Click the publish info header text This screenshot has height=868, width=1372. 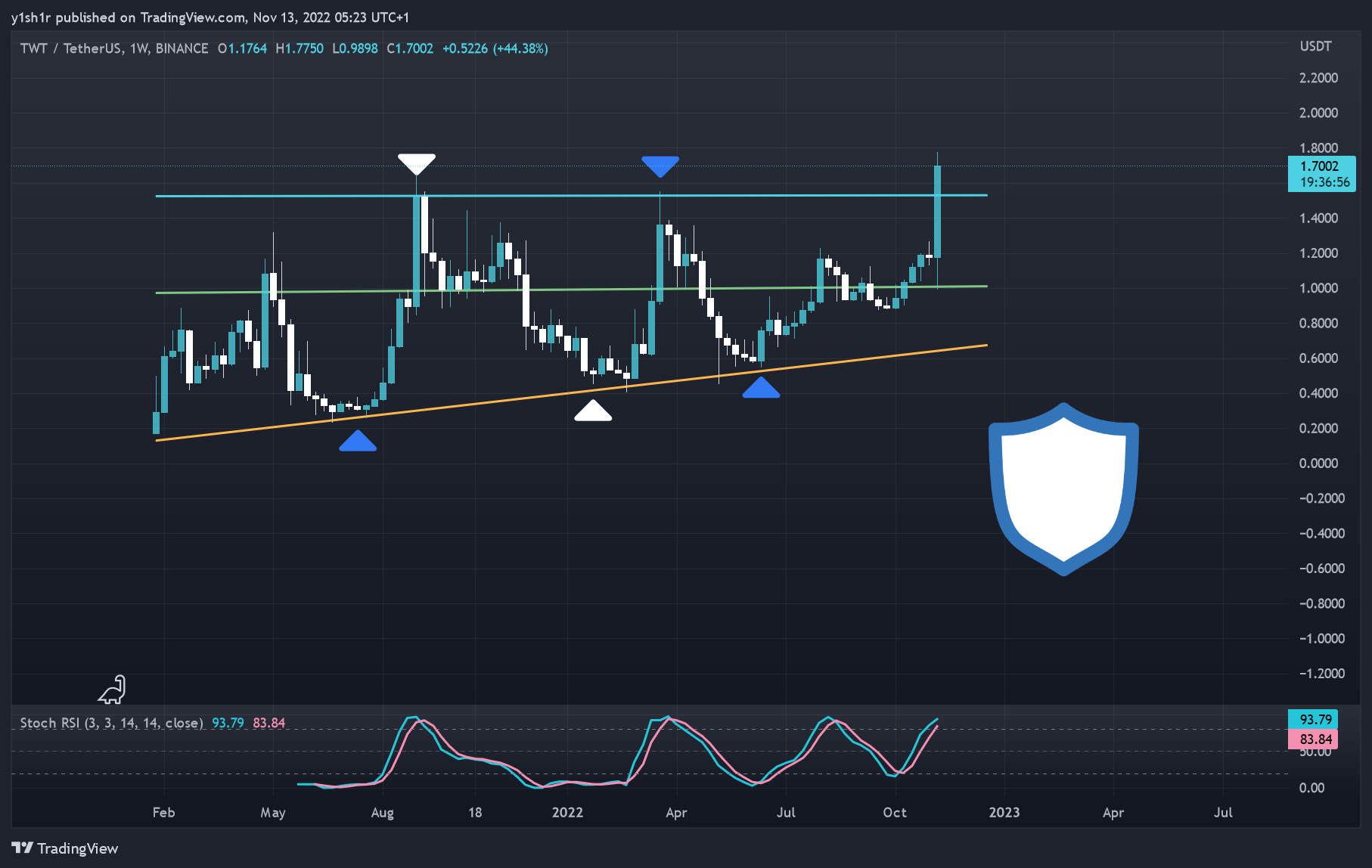pos(210,17)
